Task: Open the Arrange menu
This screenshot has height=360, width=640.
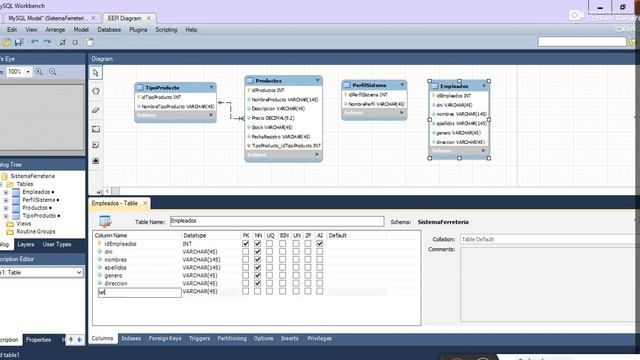Action: [55, 30]
